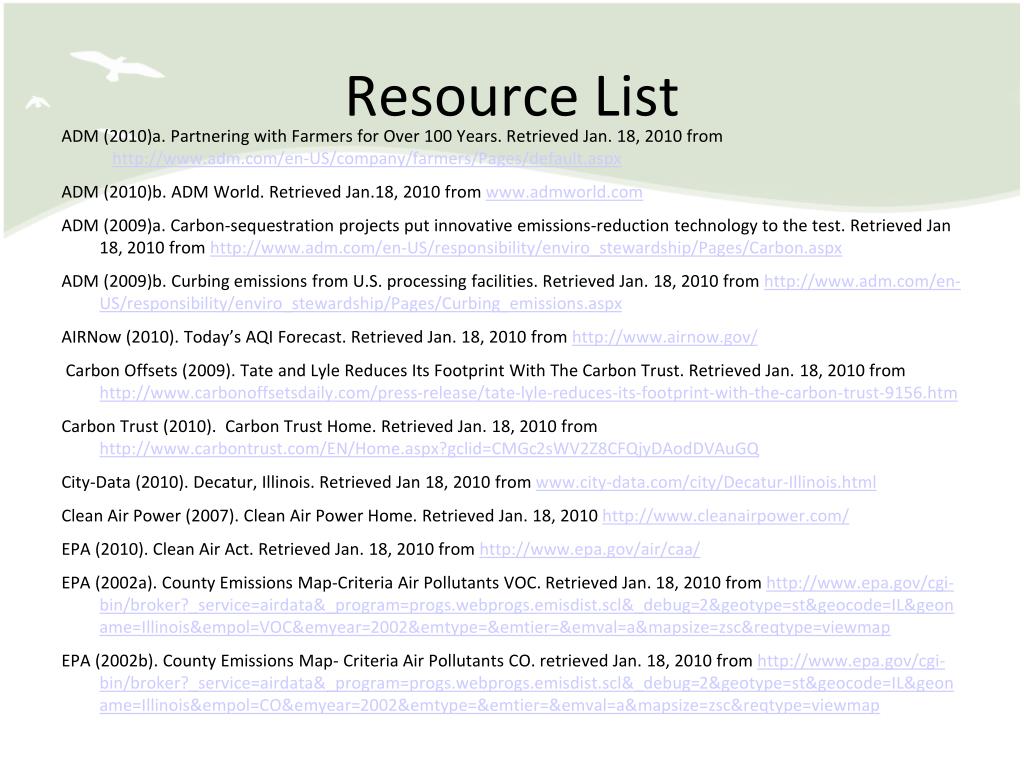Click the text 'Clean Air Power (2007)'

(150, 516)
